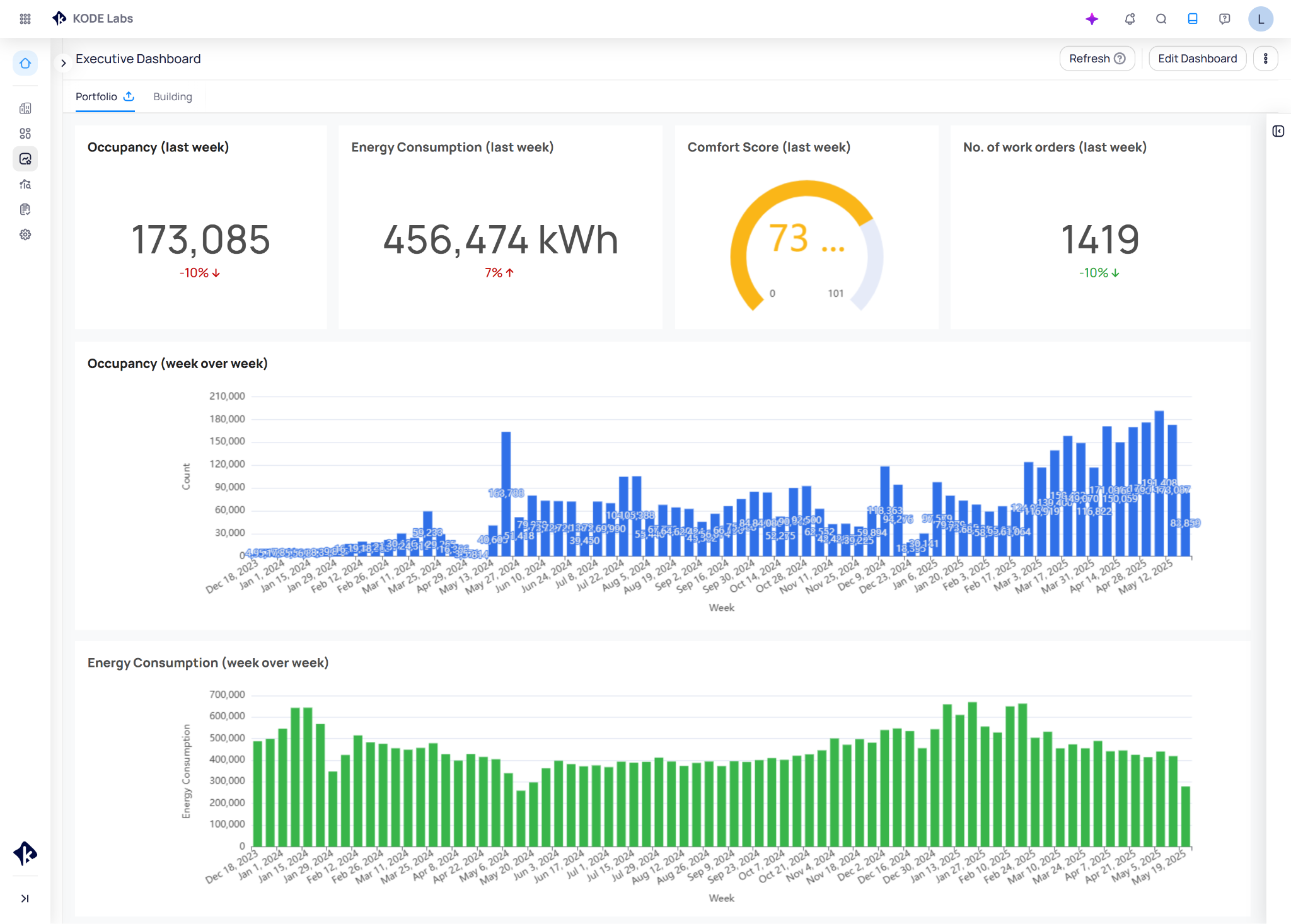Open Settings via the gear icon

25,234
